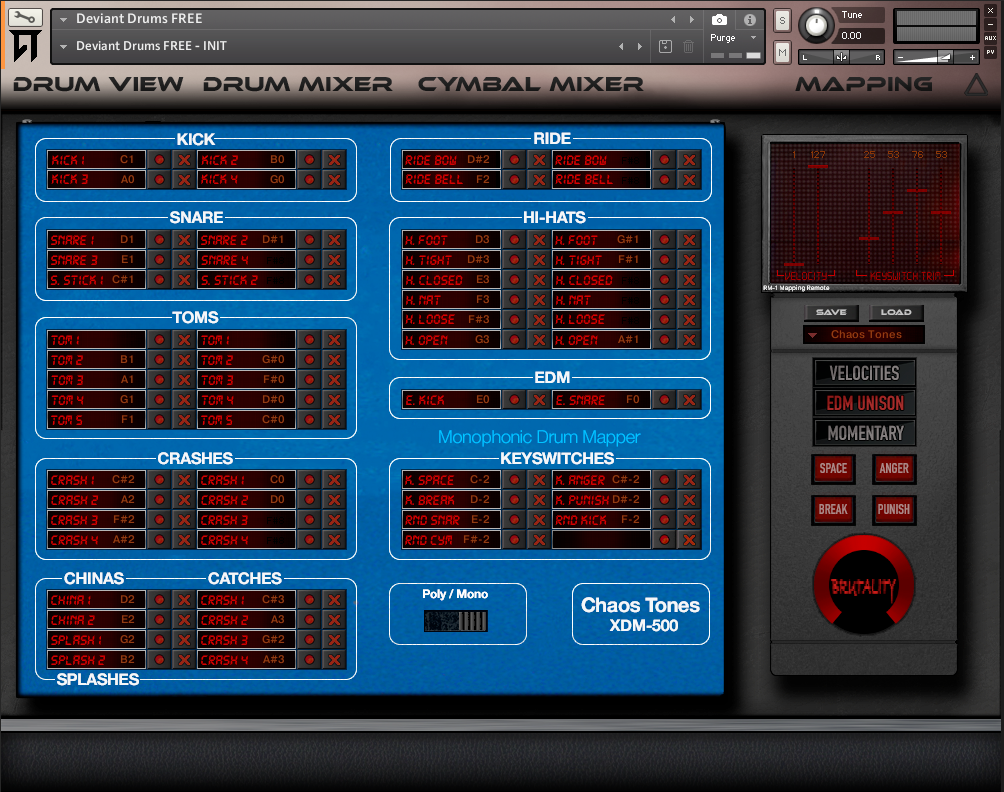Click the red MIDI-learn dot beside KICK 1
Viewport: 1004px width, 792px height.
click(161, 159)
